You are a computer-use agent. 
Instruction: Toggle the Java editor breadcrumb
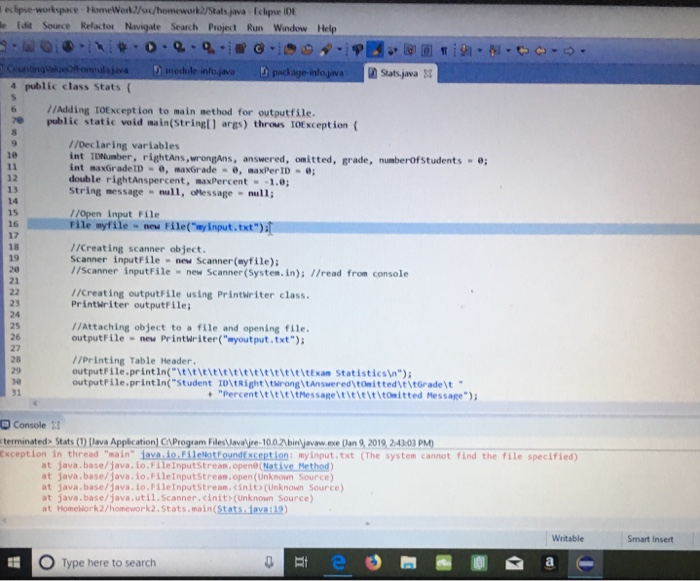[357, 50]
